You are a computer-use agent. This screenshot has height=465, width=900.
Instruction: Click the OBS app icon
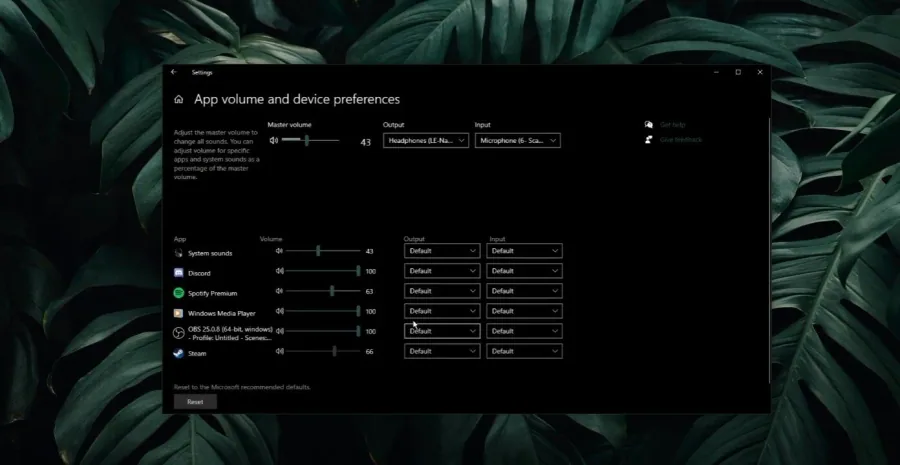click(x=179, y=333)
